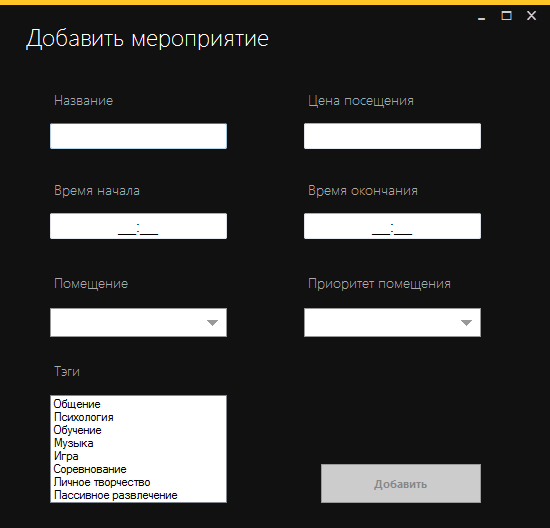Click the Время начала time field
Screen dimensions: 550x528
[x=138, y=226]
